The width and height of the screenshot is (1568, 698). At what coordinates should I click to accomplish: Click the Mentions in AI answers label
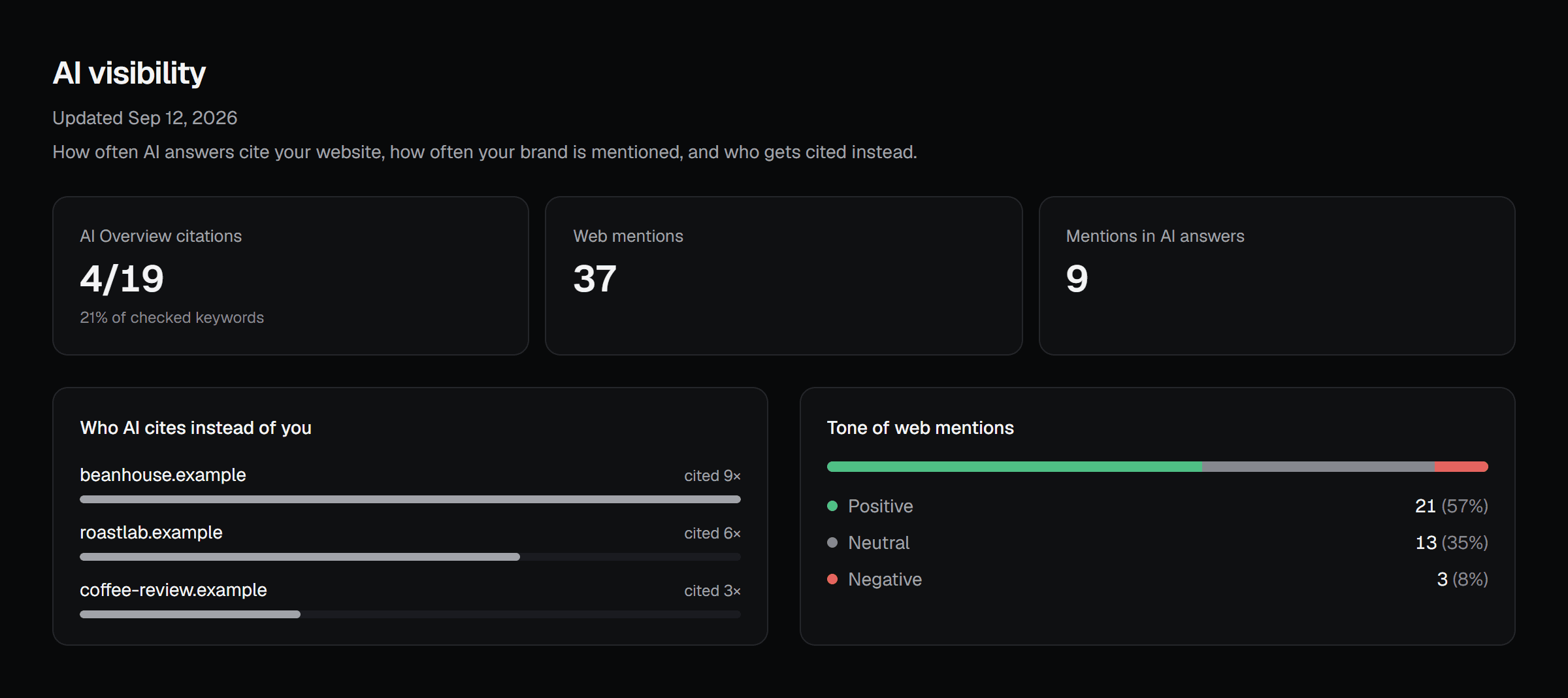1155,236
